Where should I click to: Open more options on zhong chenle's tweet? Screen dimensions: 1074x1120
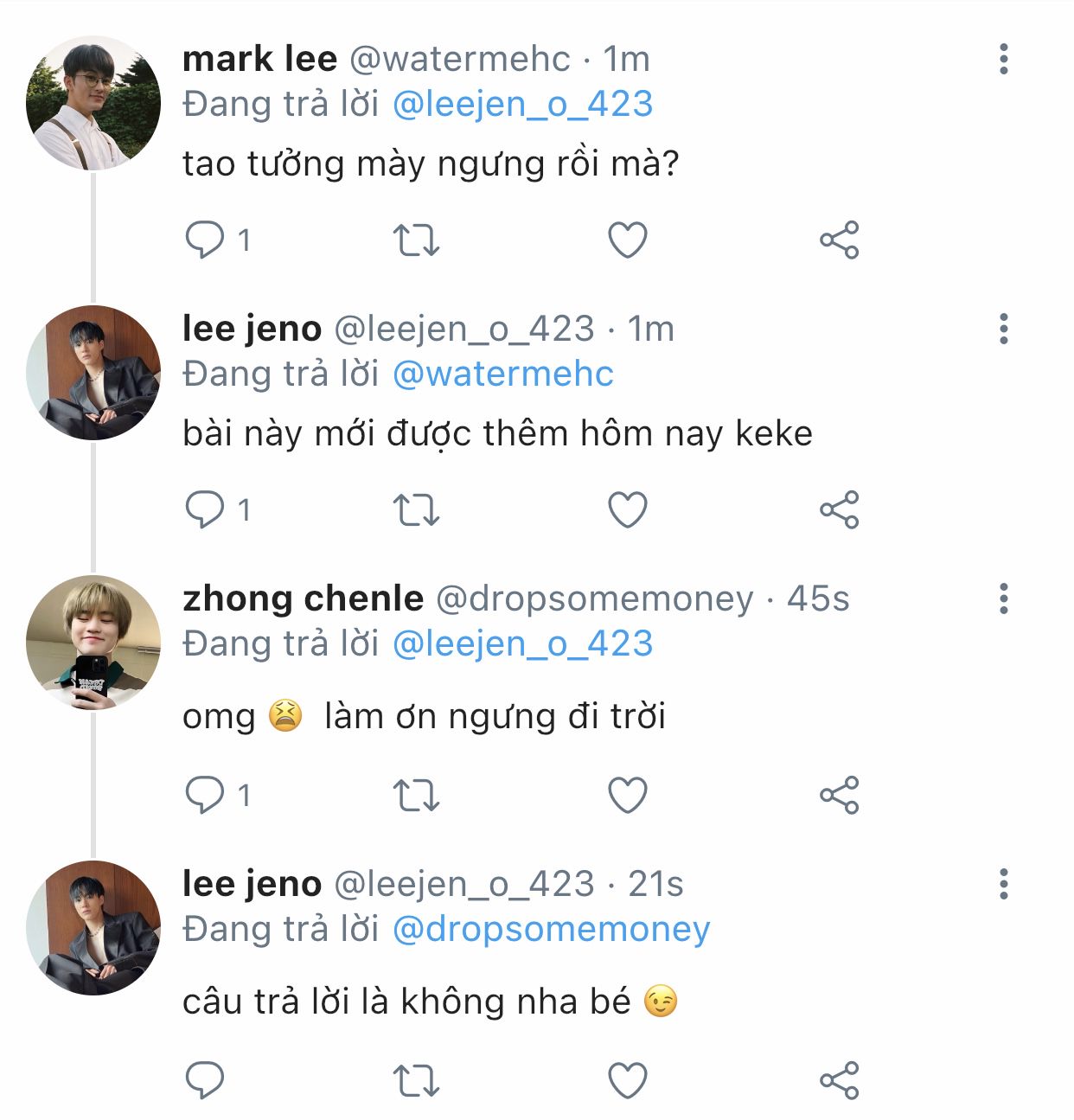click(x=1003, y=598)
